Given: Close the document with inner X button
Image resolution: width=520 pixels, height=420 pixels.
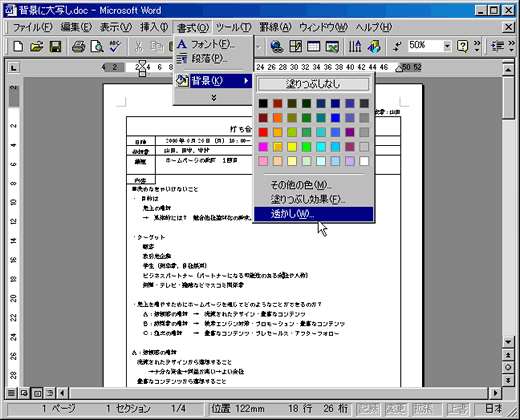Looking at the screenshot, I should coord(508,27).
